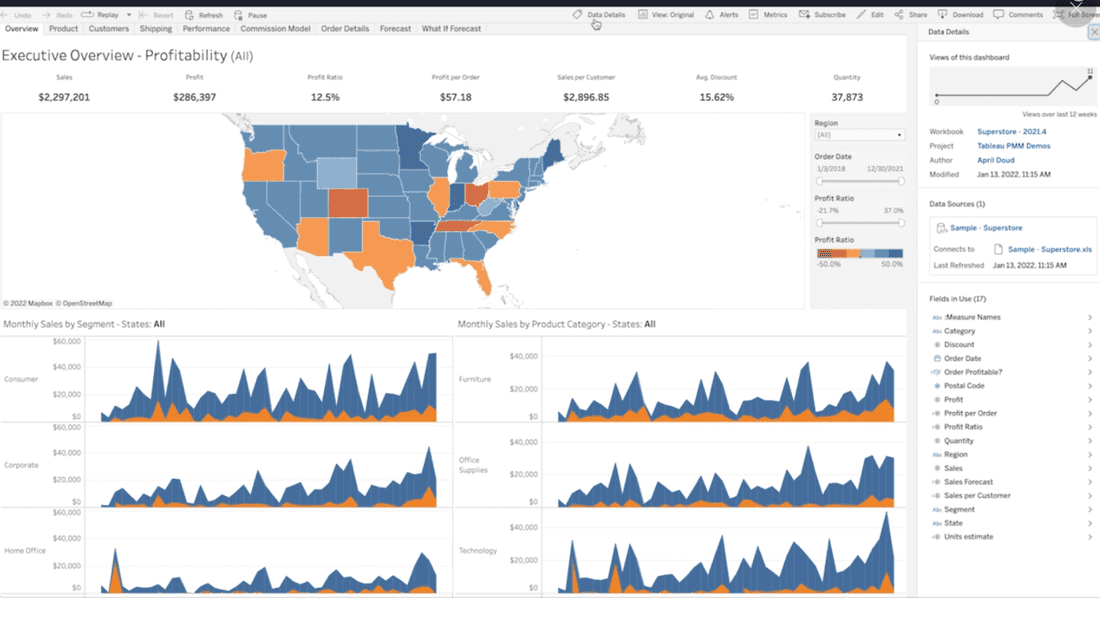Open Alerts bell icon in toolbar
Viewport: 1100px width, 619px height.
click(x=709, y=15)
